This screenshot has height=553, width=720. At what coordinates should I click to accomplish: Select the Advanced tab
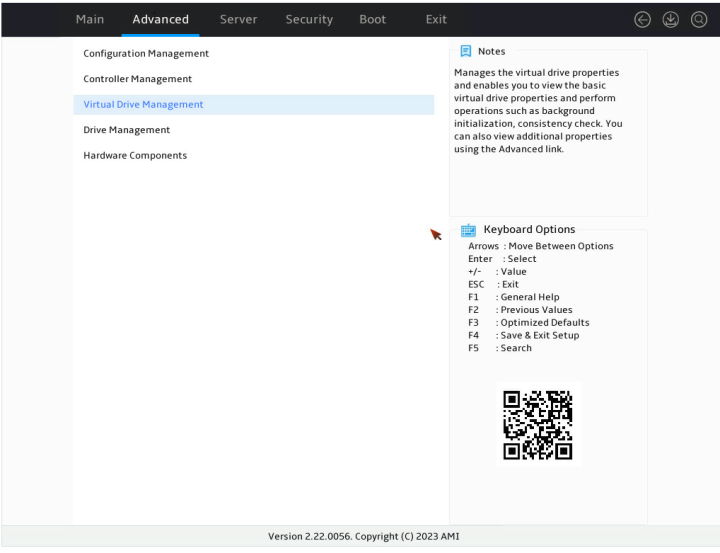click(x=160, y=19)
